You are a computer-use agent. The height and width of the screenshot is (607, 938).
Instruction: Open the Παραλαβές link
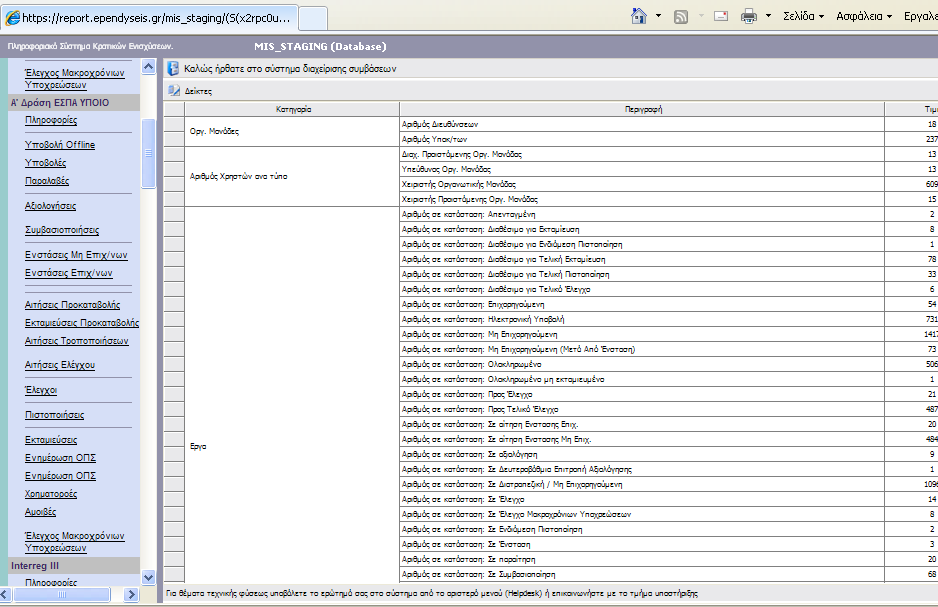[x=47, y=181]
